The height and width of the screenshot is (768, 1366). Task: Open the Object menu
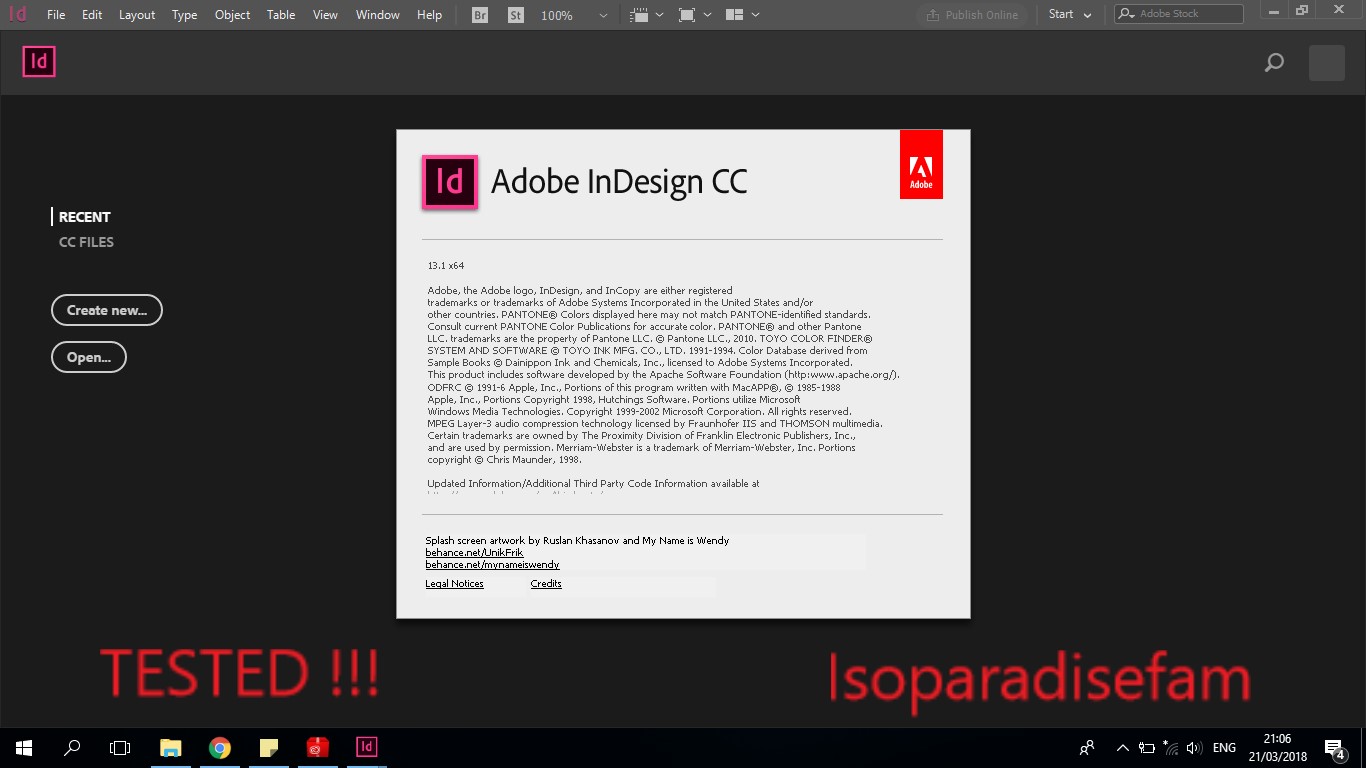click(x=232, y=15)
